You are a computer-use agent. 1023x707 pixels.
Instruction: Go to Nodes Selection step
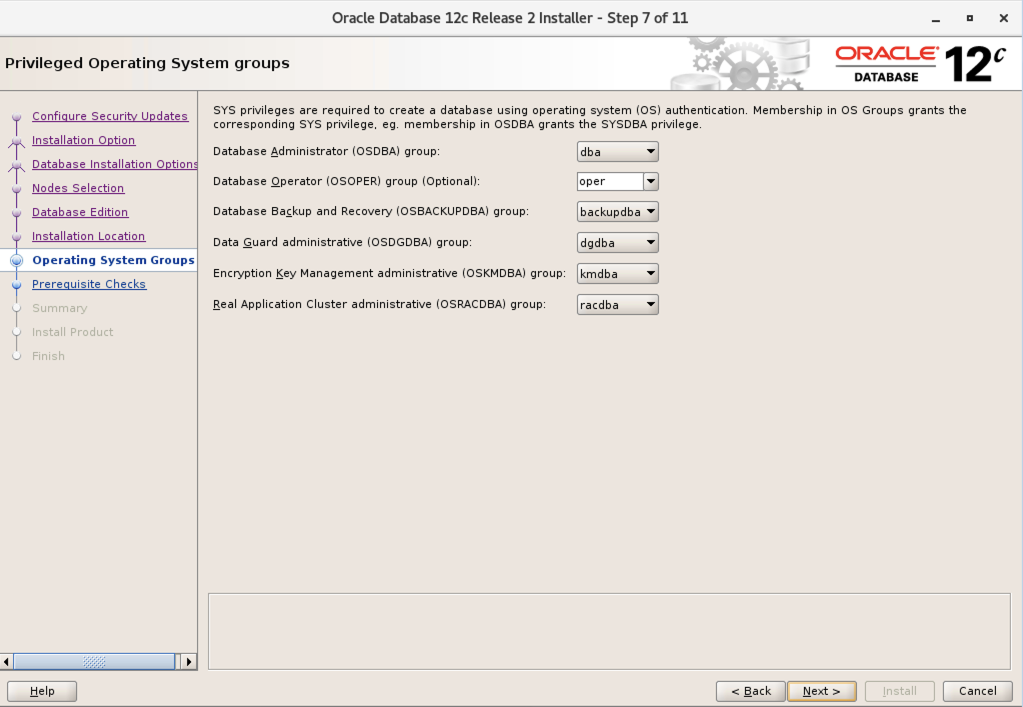[78, 188]
